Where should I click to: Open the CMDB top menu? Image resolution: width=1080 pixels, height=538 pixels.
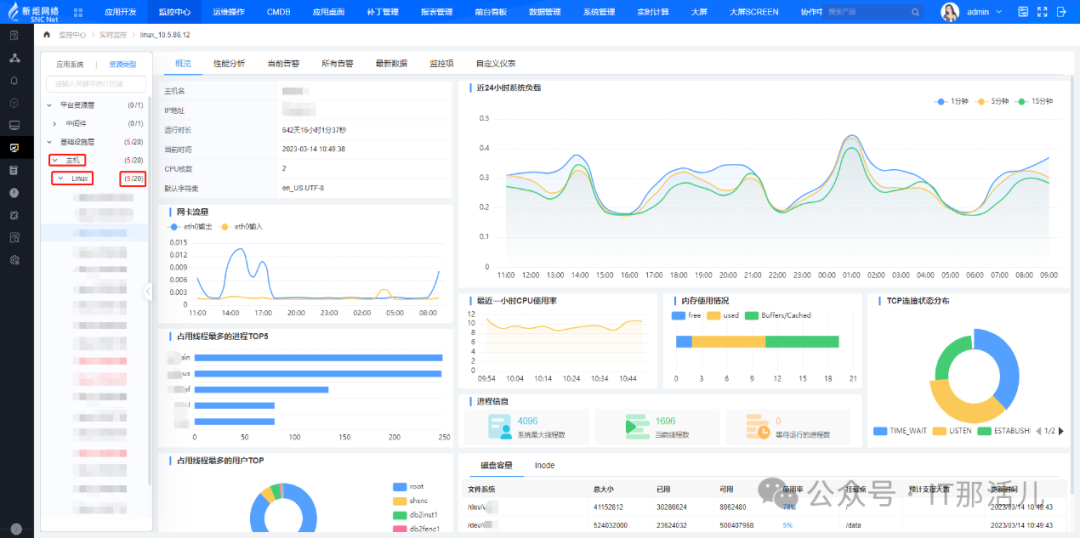[278, 12]
